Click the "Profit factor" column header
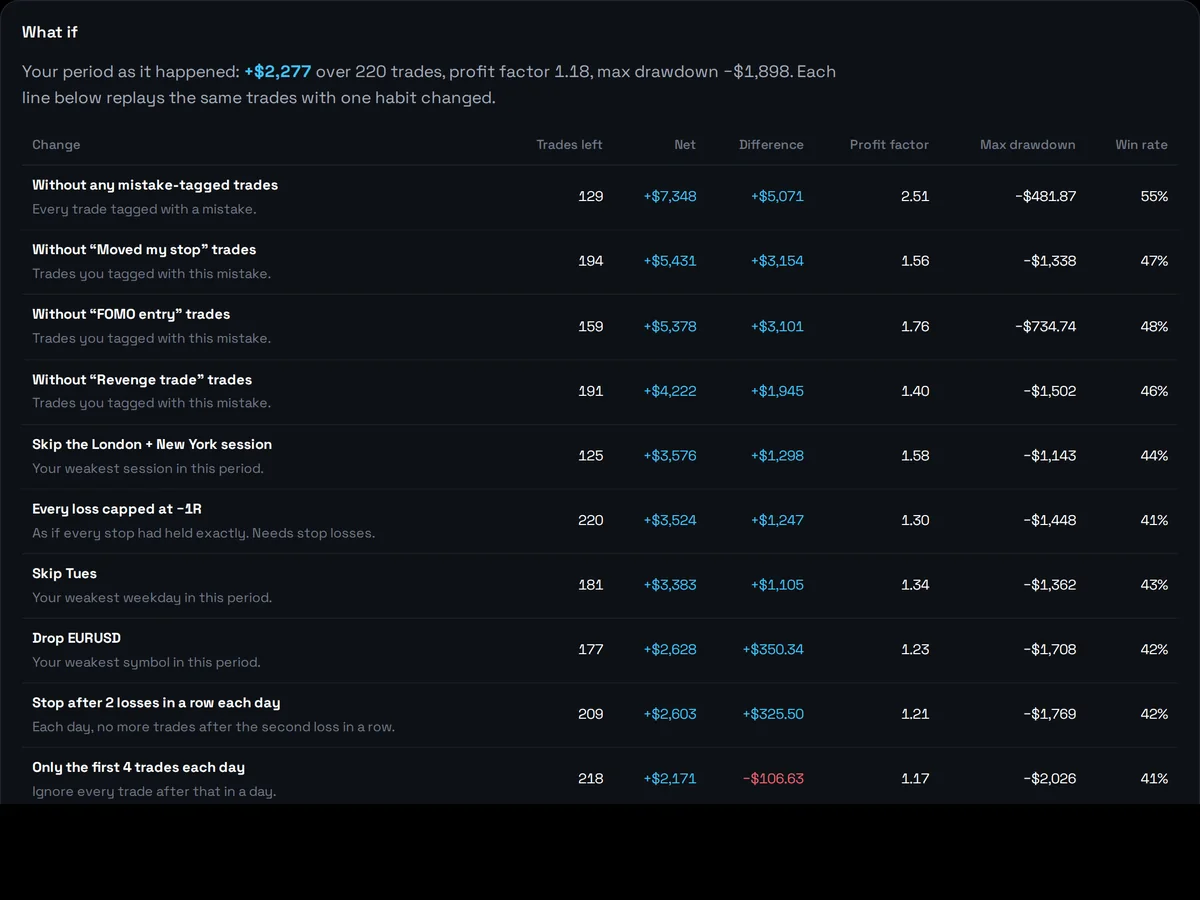This screenshot has height=900, width=1200. point(889,145)
